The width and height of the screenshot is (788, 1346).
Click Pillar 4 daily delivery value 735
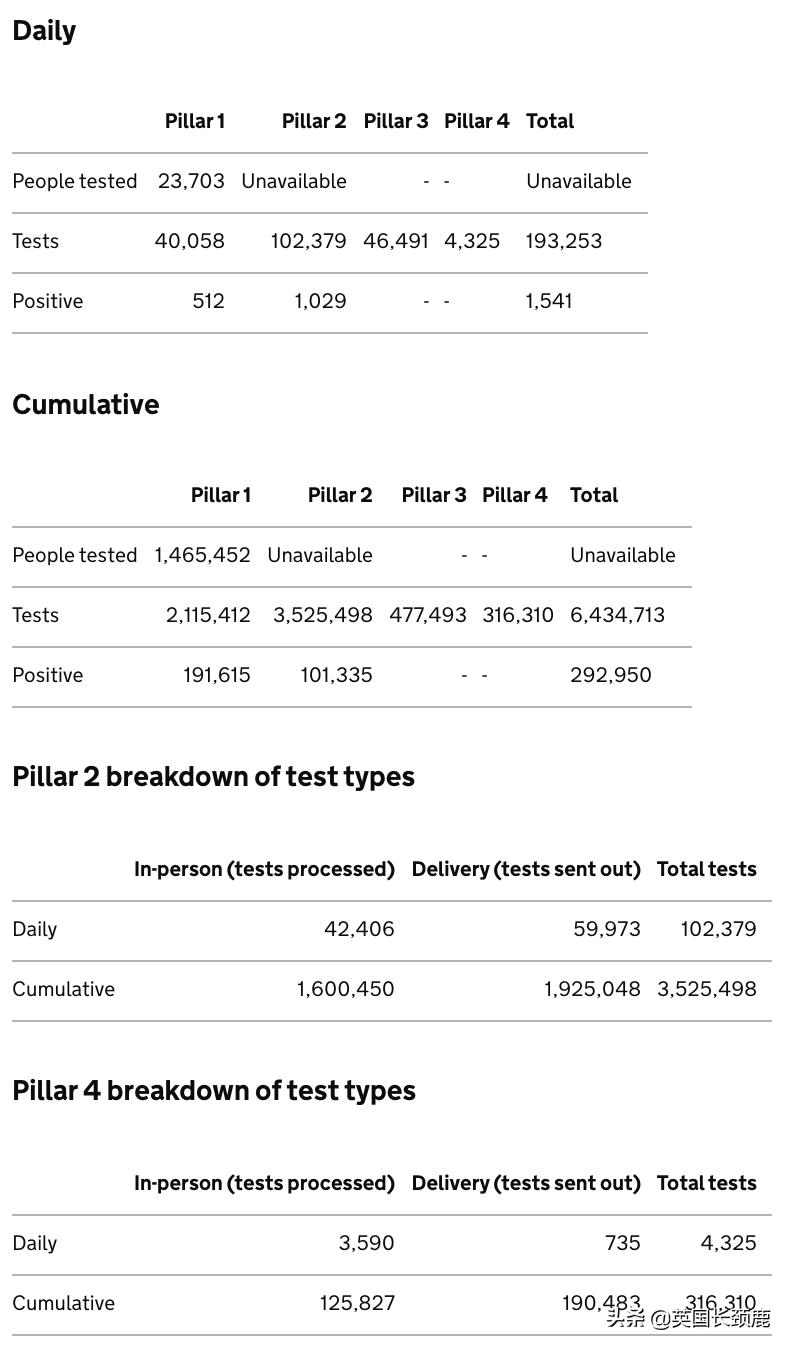622,1243
